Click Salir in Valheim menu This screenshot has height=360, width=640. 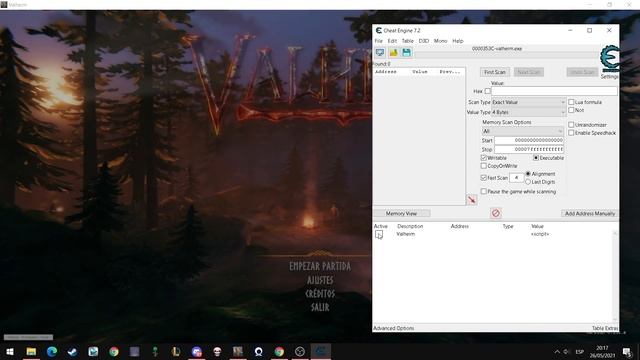[x=320, y=307]
